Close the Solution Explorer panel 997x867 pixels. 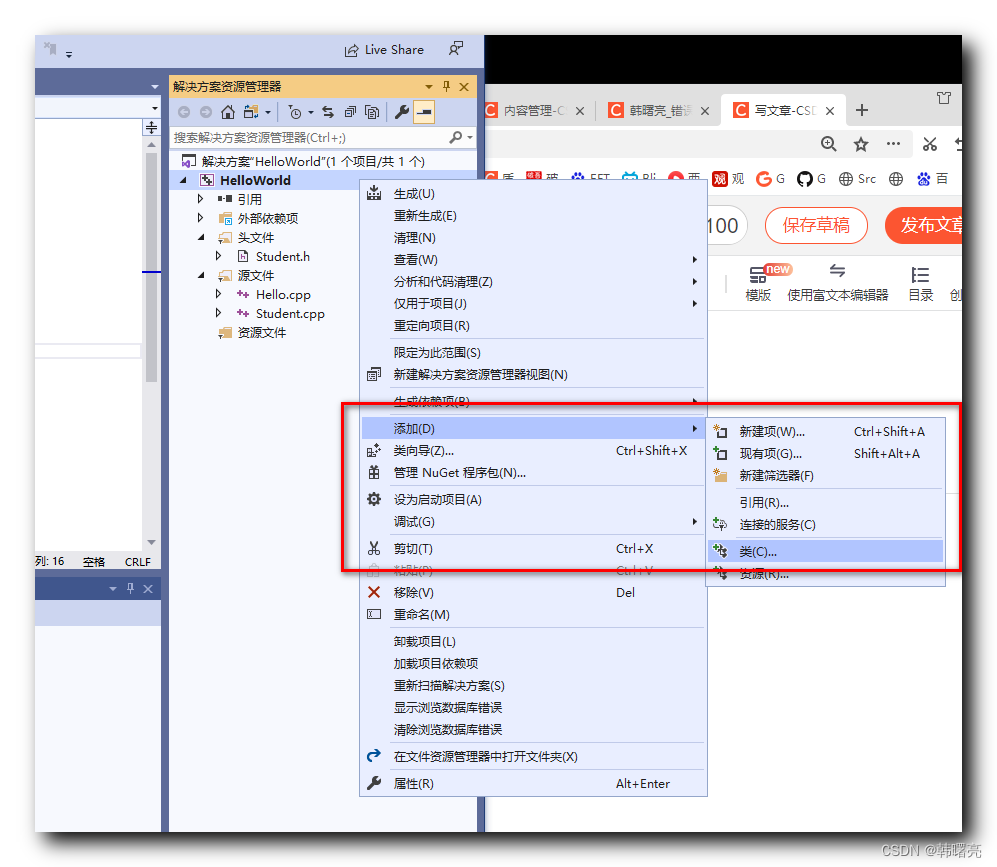pyautogui.click(x=464, y=86)
